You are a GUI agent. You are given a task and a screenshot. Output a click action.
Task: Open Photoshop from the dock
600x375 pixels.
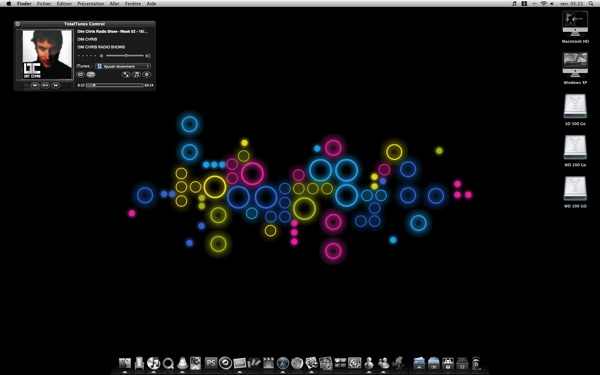click(211, 362)
